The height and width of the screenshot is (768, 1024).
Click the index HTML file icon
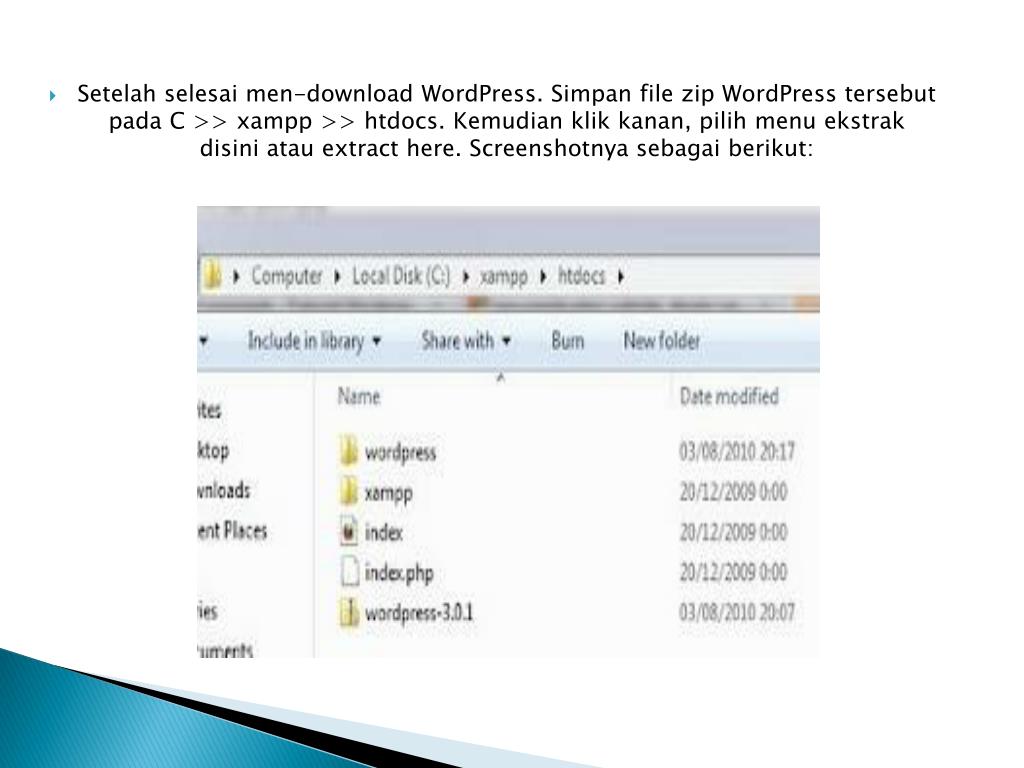(349, 531)
